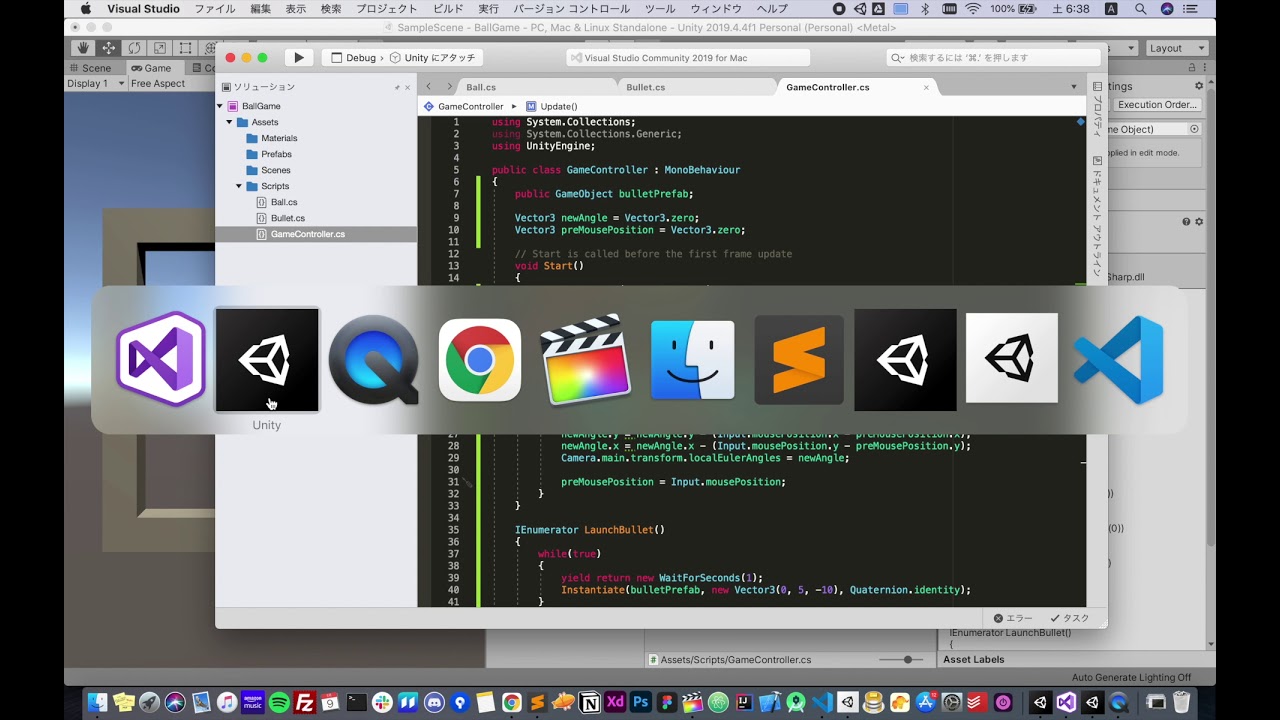This screenshot has width=1280, height=720.
Task: Select Final Cut Pro in app switcher
Action: click(586, 360)
